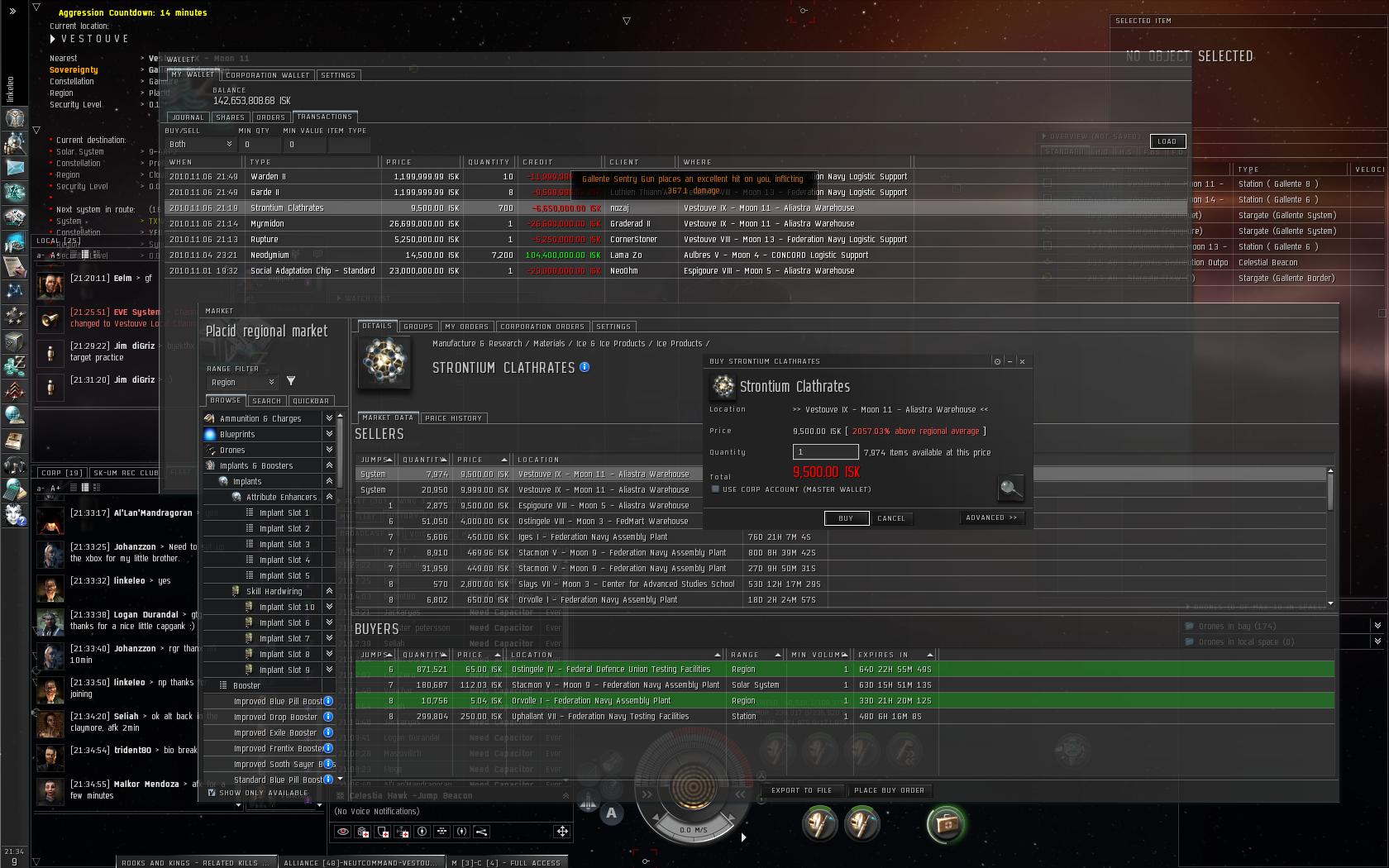Open the help face icon in Neocom
Viewport: 1389px width, 868px height.
pyautogui.click(x=14, y=514)
